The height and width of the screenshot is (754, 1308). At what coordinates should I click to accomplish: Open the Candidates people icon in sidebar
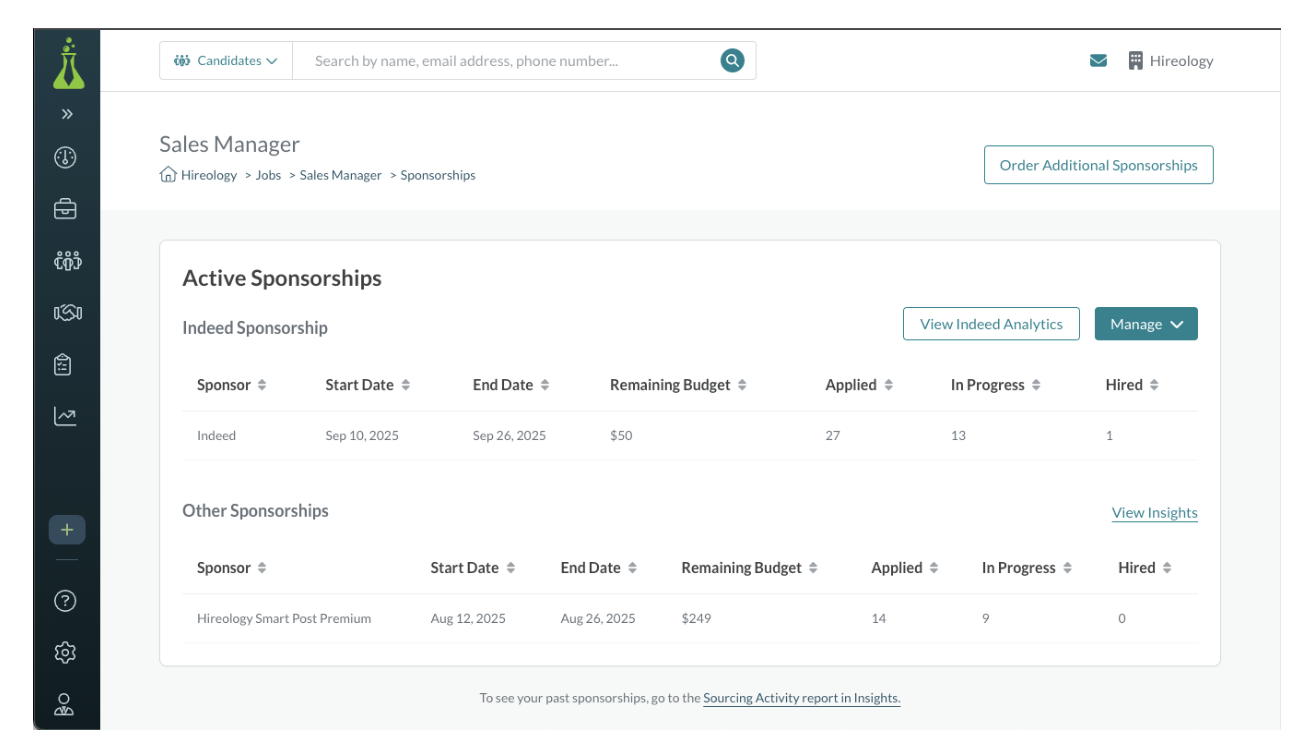point(67,261)
